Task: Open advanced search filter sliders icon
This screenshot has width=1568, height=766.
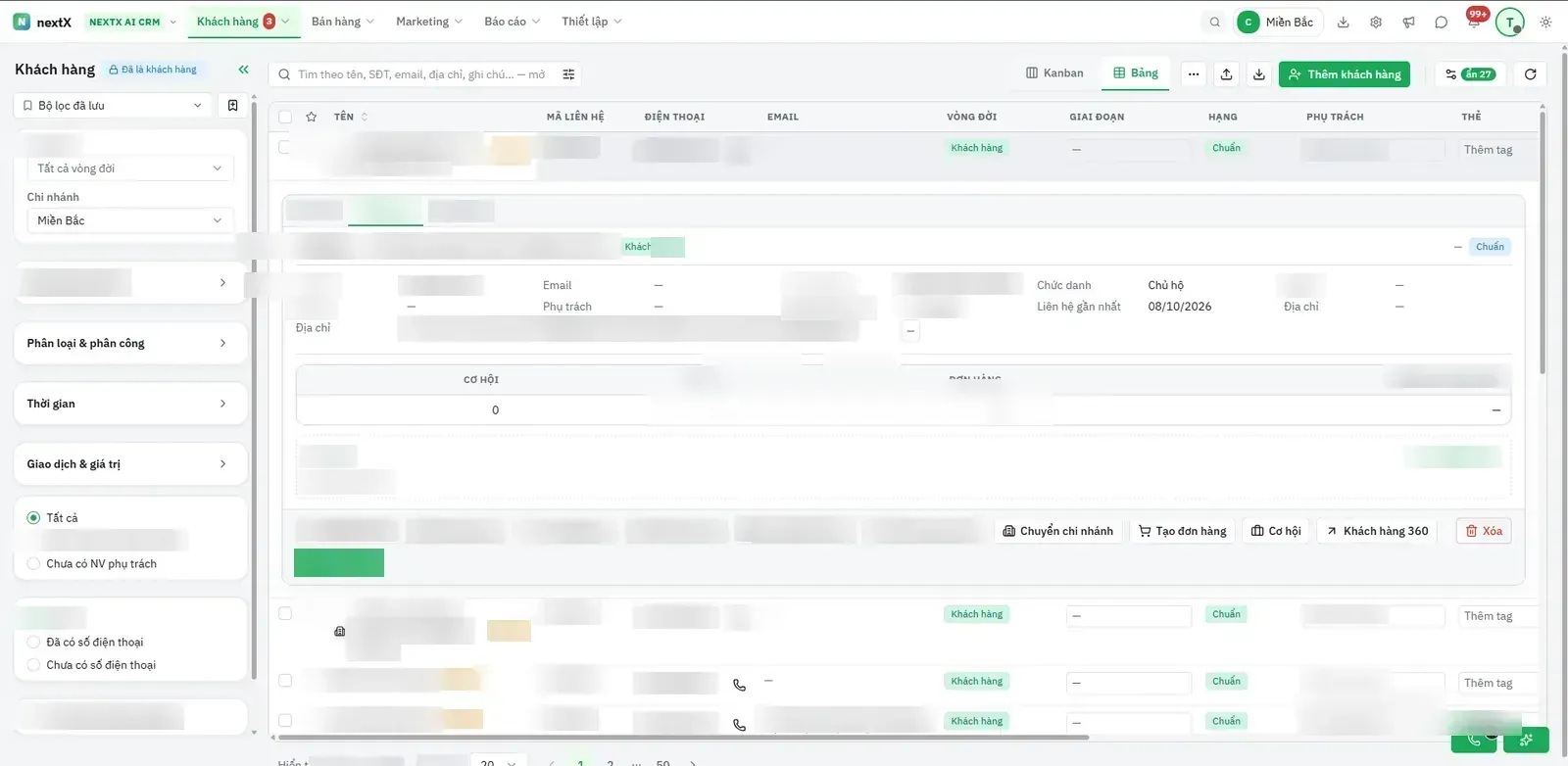Action: 568,74
